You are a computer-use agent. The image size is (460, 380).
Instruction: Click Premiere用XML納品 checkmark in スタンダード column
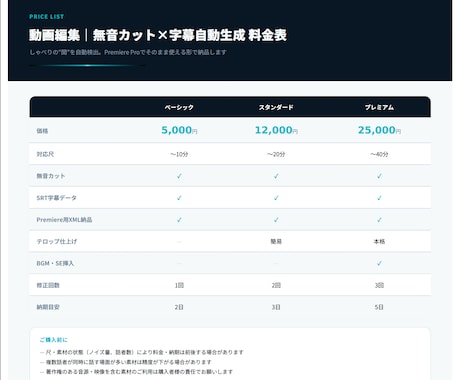[276, 220]
